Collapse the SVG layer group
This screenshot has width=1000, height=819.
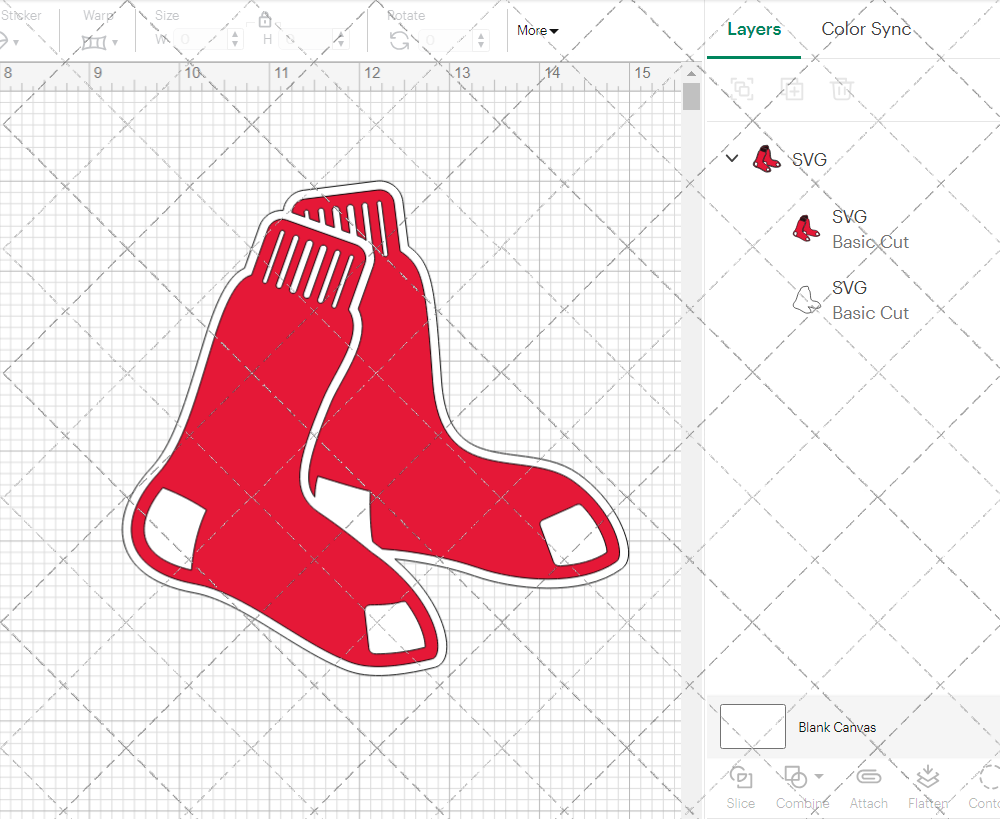731,158
